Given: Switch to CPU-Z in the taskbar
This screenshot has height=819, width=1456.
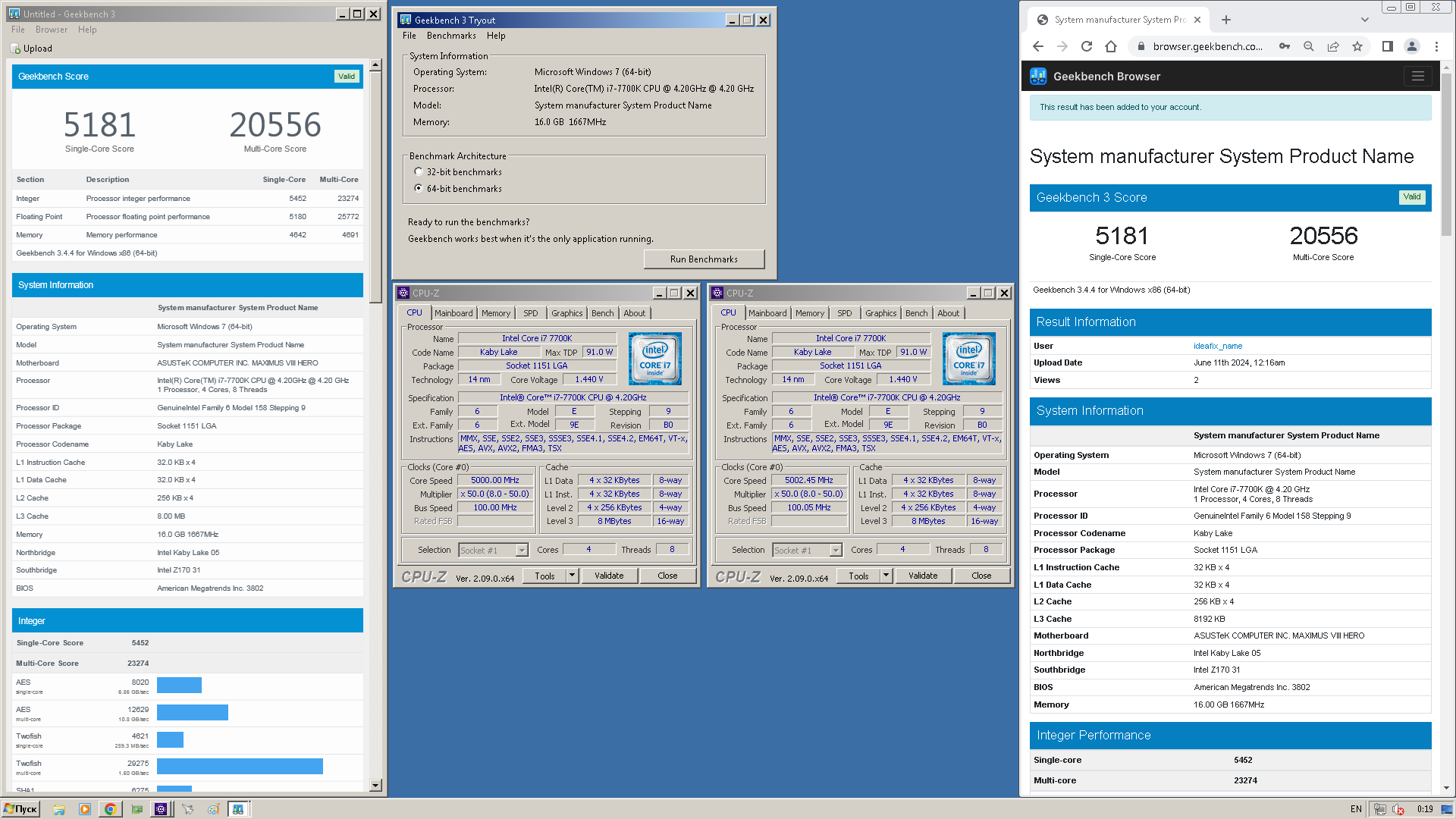Looking at the screenshot, I should pyautogui.click(x=161, y=809).
